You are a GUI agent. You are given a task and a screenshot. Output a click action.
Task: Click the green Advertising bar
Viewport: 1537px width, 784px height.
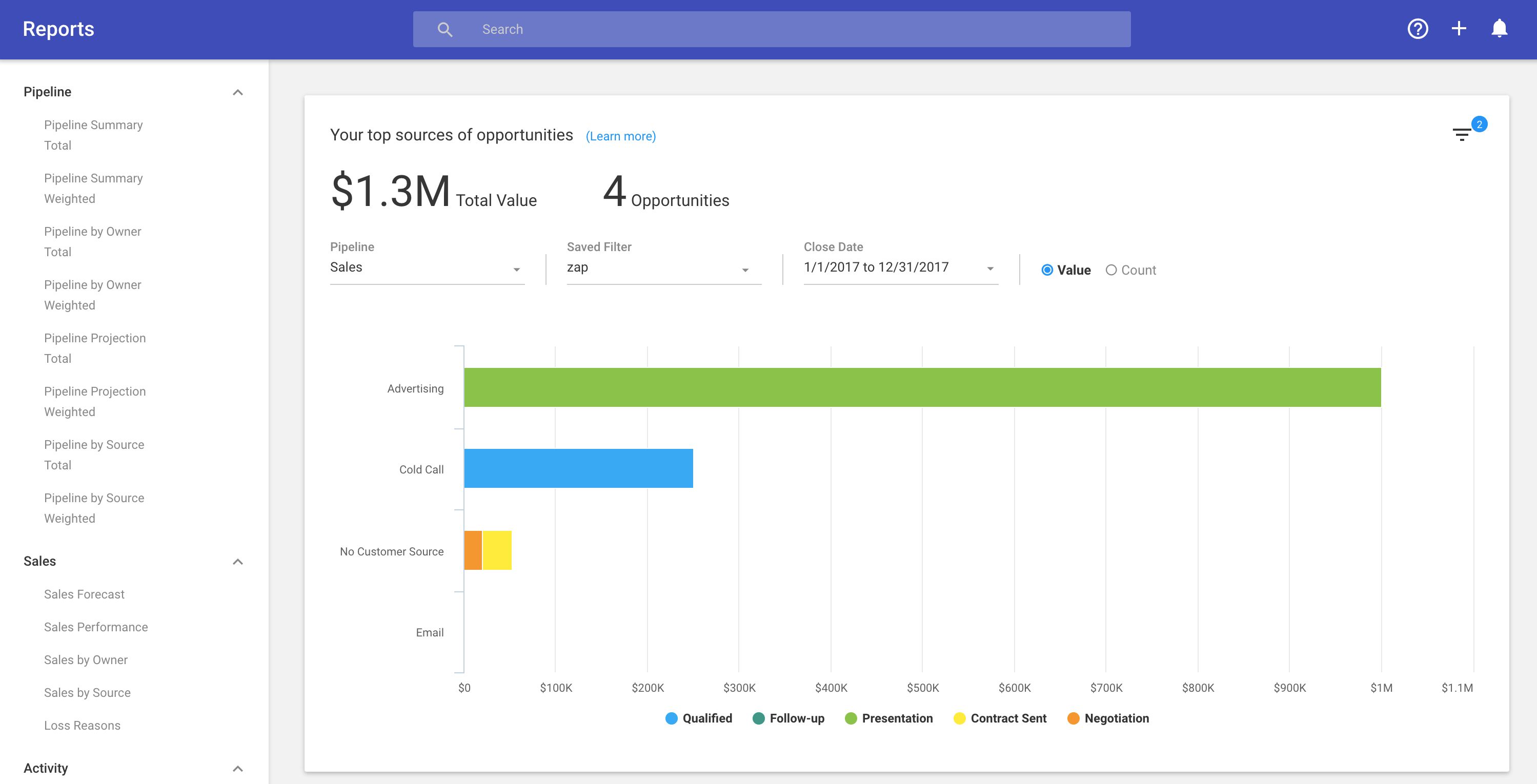[x=922, y=387]
